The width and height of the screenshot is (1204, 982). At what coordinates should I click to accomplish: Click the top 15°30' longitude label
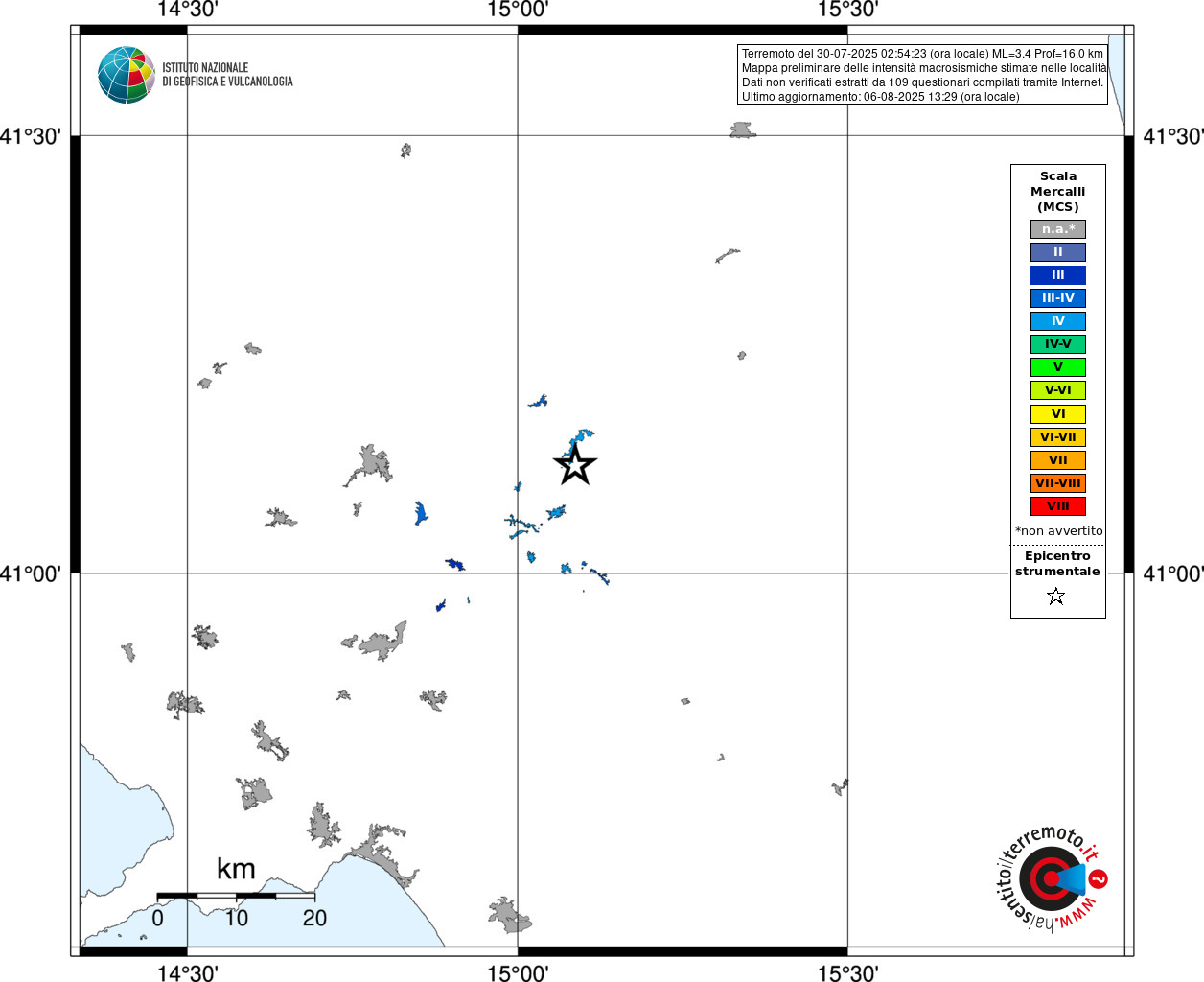tap(847, 10)
